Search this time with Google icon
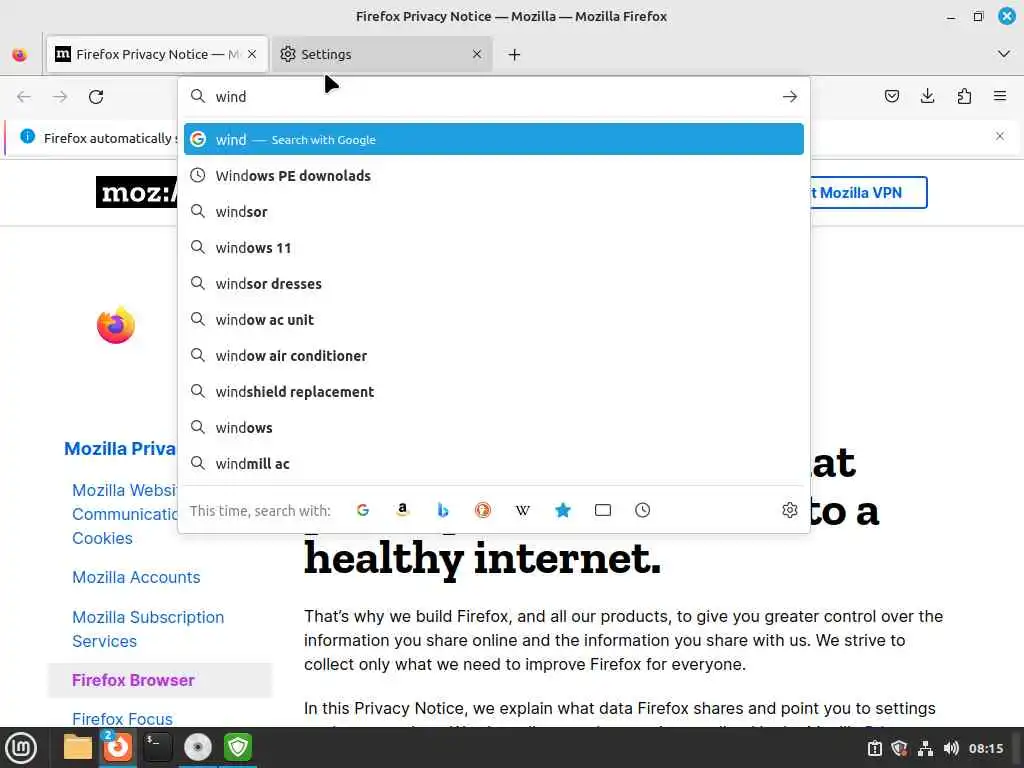 [x=363, y=510]
